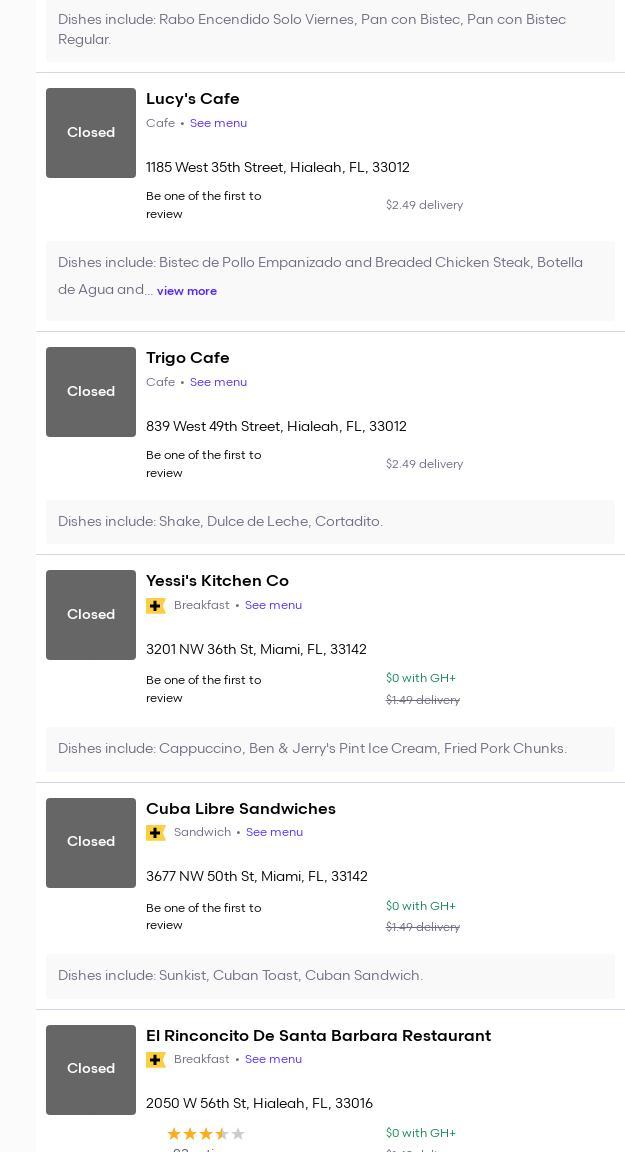625x1152 pixels.
Task: Select Yessi's Kitchen Co restaurant name
Action: pos(217,581)
